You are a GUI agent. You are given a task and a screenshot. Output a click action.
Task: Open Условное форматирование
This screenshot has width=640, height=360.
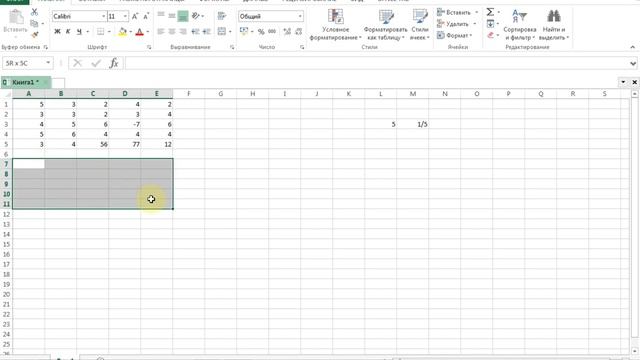pos(336,25)
